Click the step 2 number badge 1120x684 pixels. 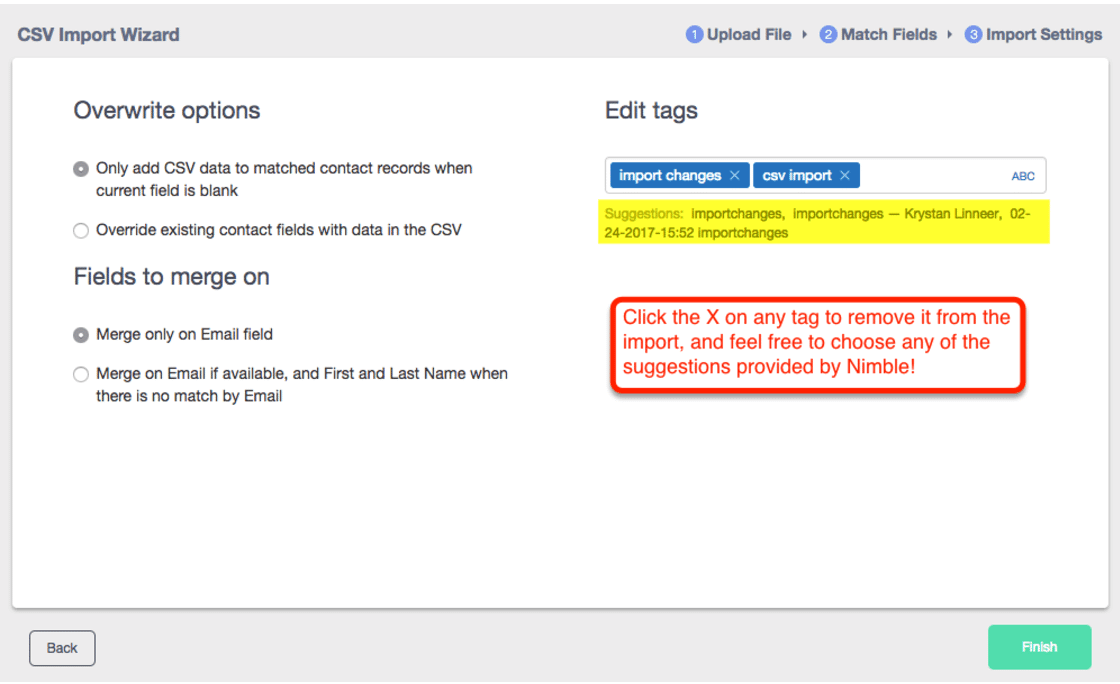828,35
